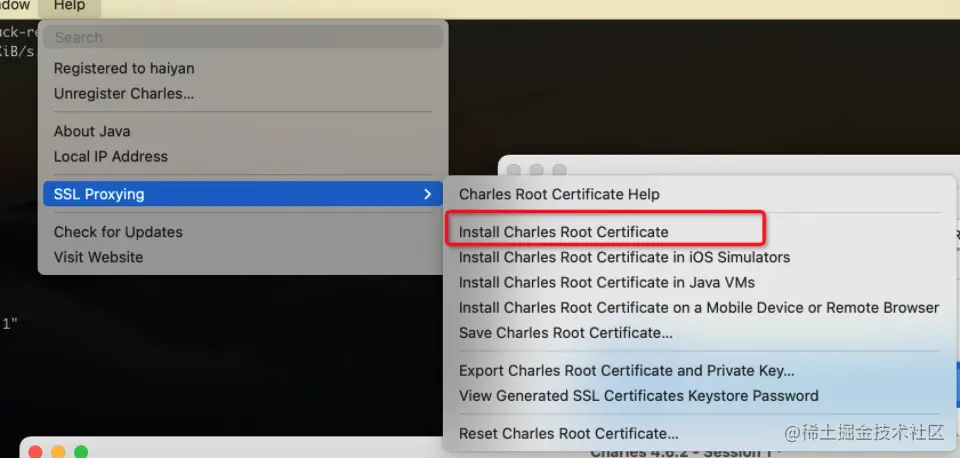
Task: Open Visit Website menu item
Action: [x=243, y=257]
